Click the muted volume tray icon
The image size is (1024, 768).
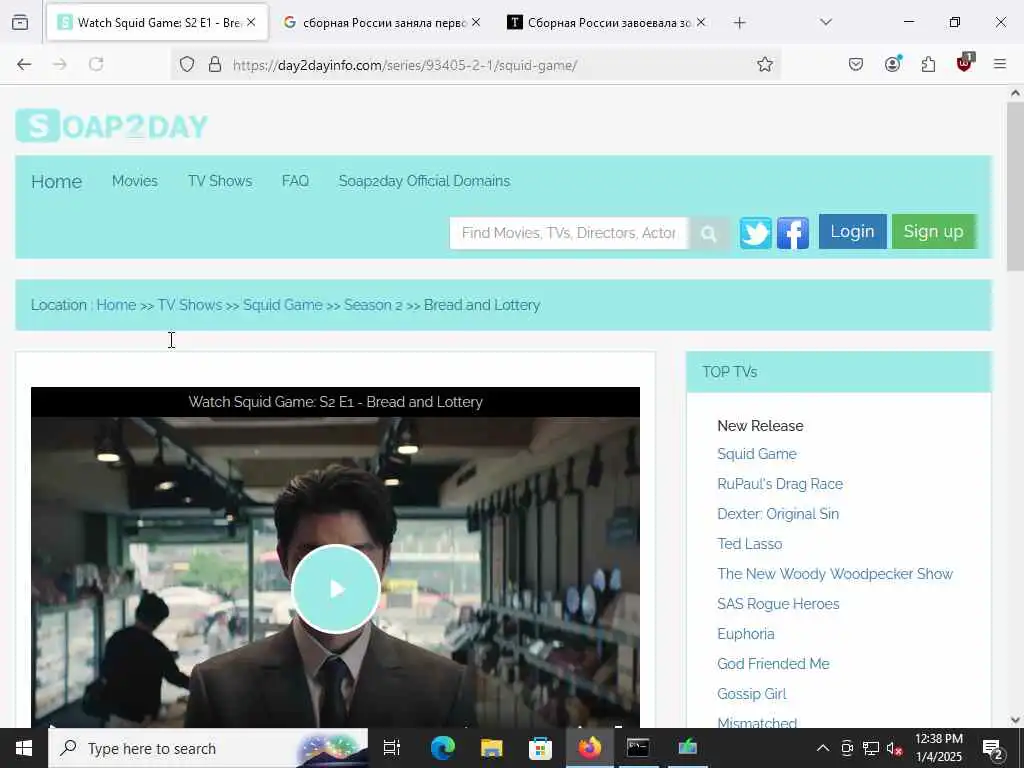click(x=895, y=748)
